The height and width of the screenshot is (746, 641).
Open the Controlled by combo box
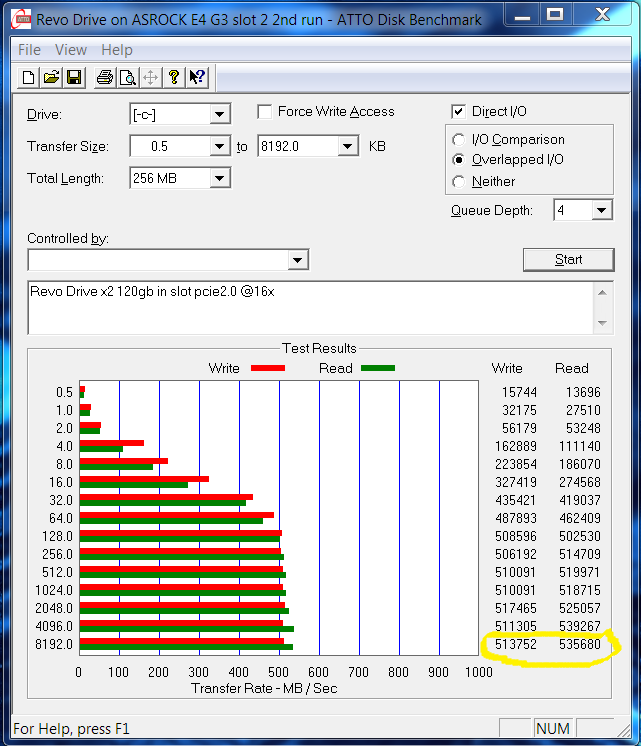tap(297, 261)
